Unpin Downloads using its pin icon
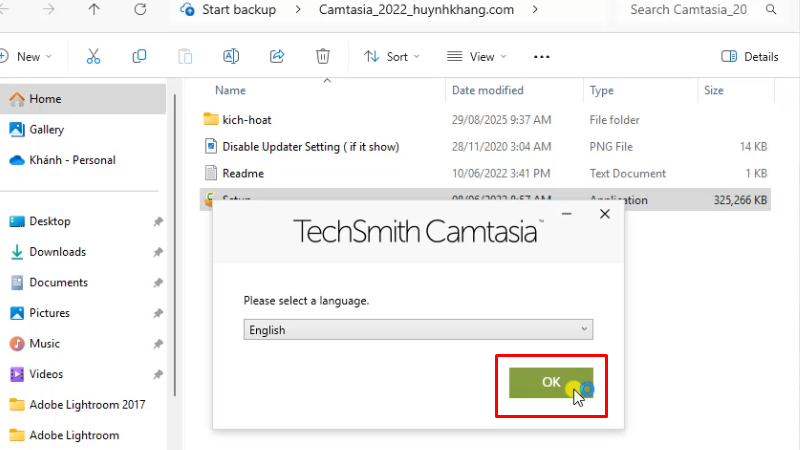 158,252
